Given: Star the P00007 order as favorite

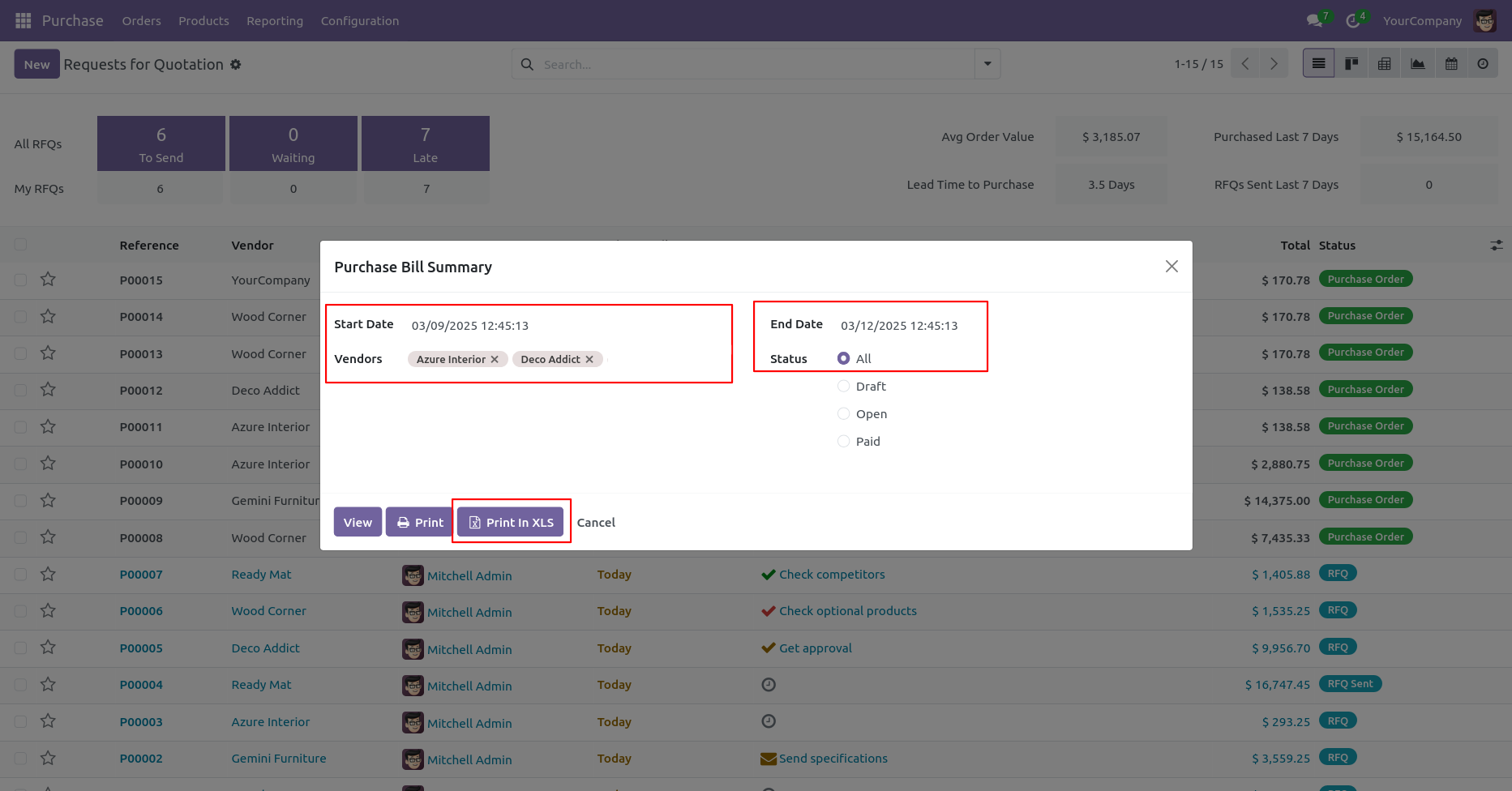Looking at the screenshot, I should (x=48, y=574).
